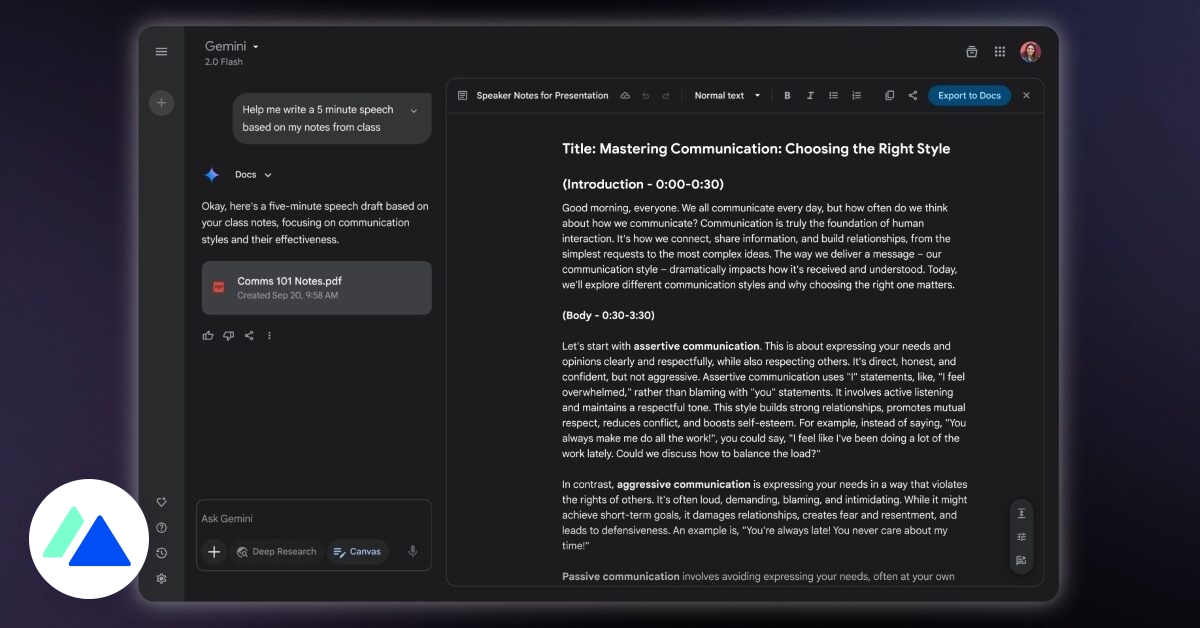Open Deep Research mode

coord(276,551)
